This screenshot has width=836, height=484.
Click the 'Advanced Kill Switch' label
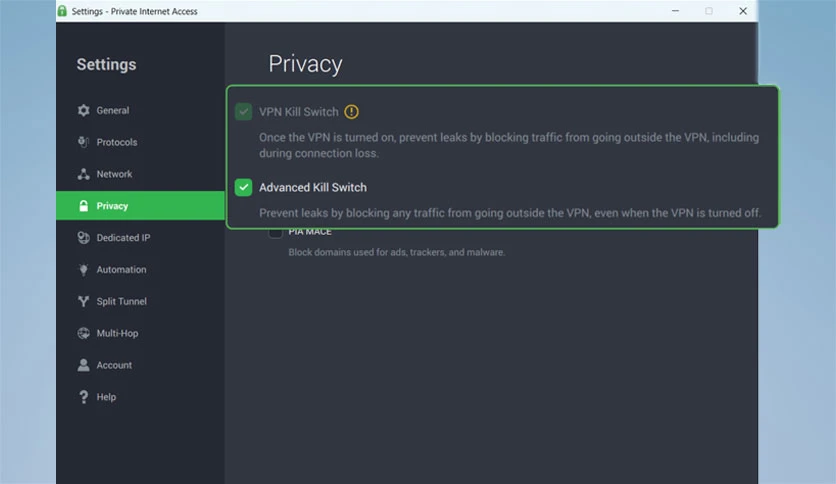(313, 187)
